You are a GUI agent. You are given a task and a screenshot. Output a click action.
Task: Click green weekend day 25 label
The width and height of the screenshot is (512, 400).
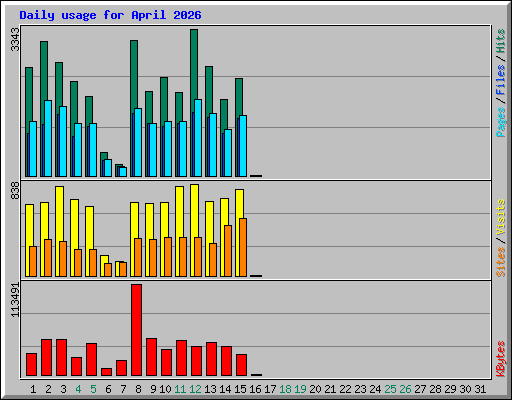point(390,389)
